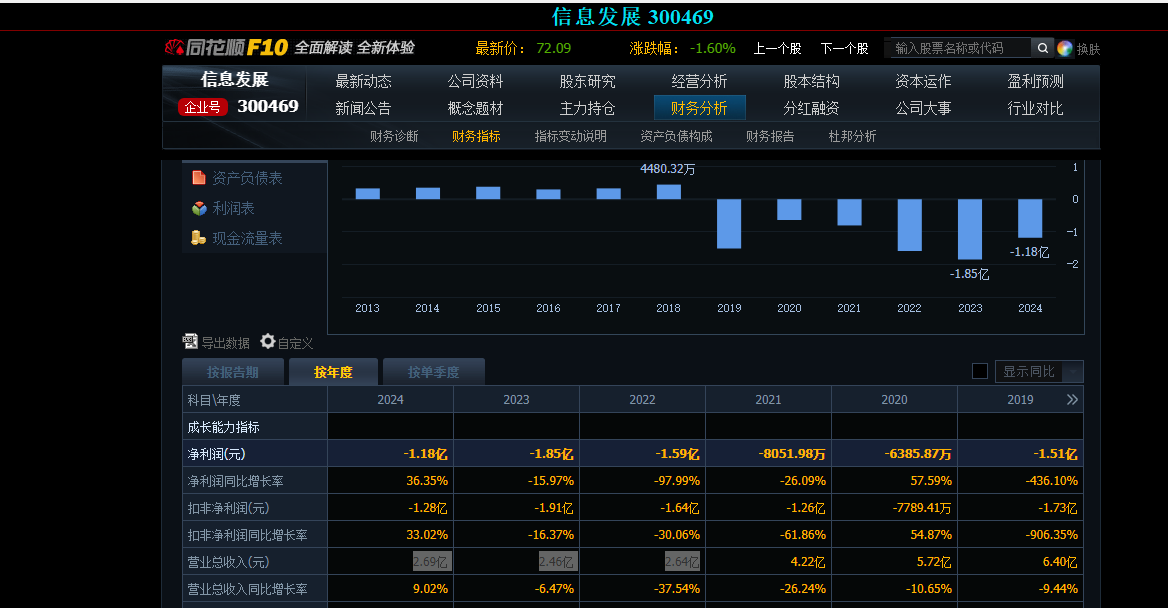Screen dimensions: 1168x608
Task: Click 导出数据 export link
Action: [226, 343]
